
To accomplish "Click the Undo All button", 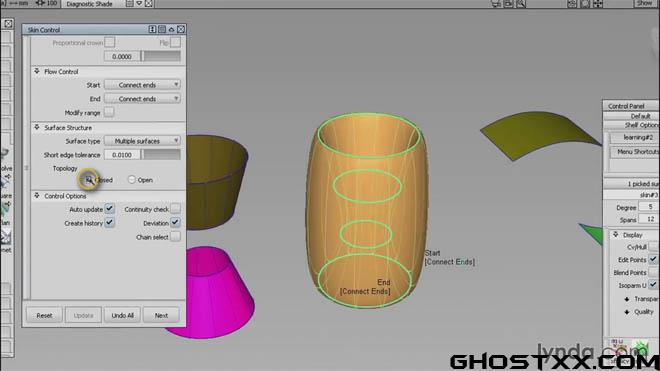I will click(x=122, y=315).
